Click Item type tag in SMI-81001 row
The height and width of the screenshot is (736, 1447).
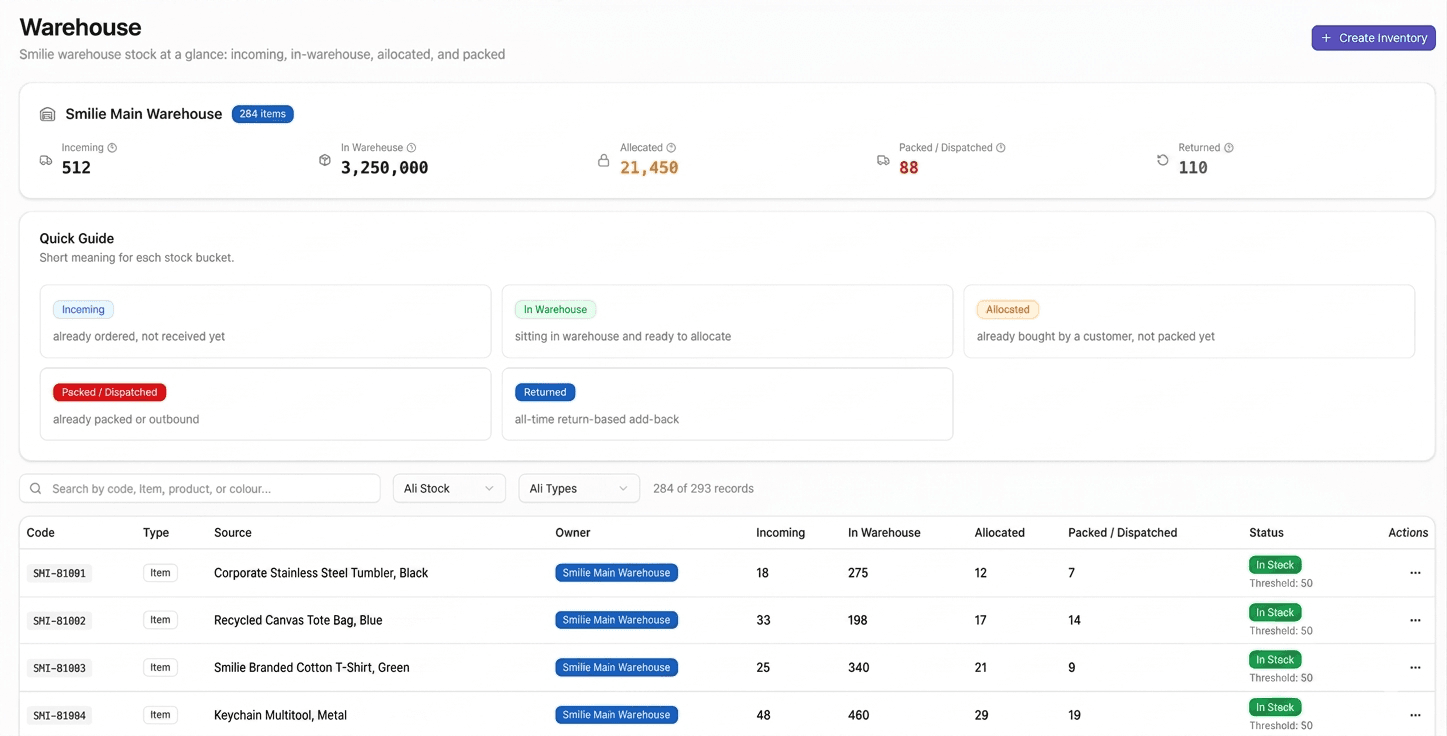click(160, 573)
